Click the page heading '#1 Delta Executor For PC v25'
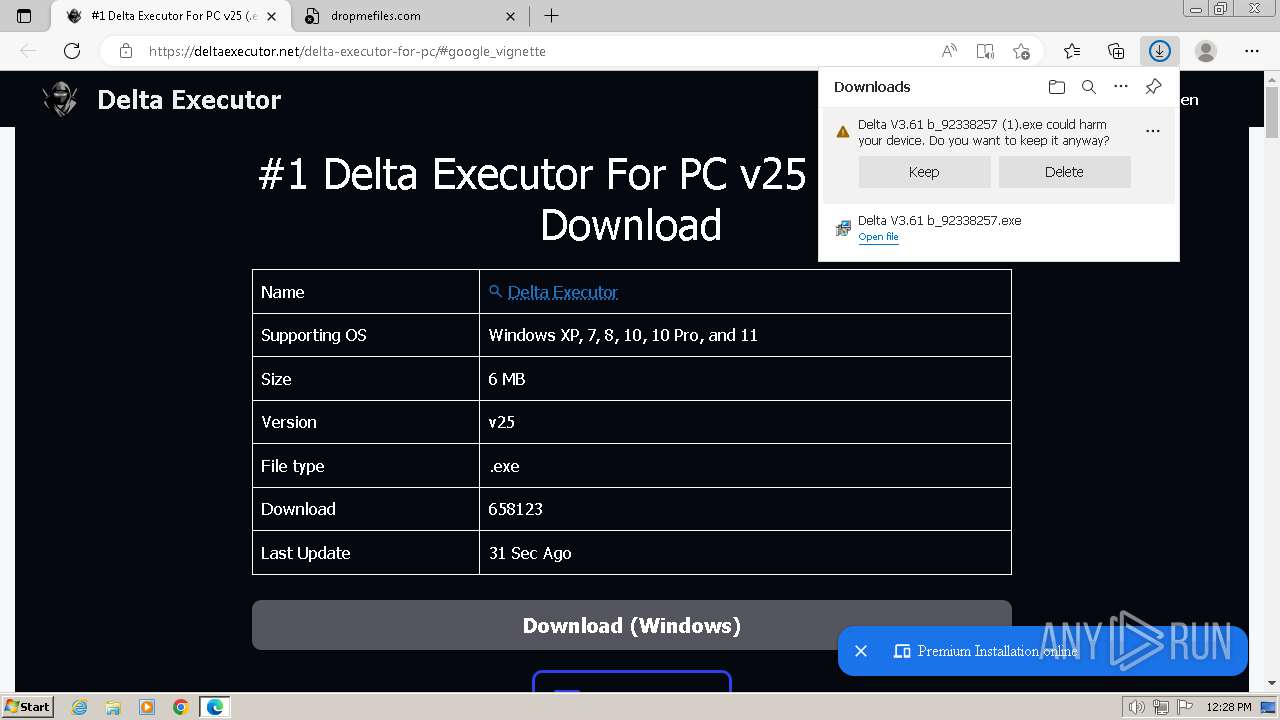 pyautogui.click(x=533, y=174)
